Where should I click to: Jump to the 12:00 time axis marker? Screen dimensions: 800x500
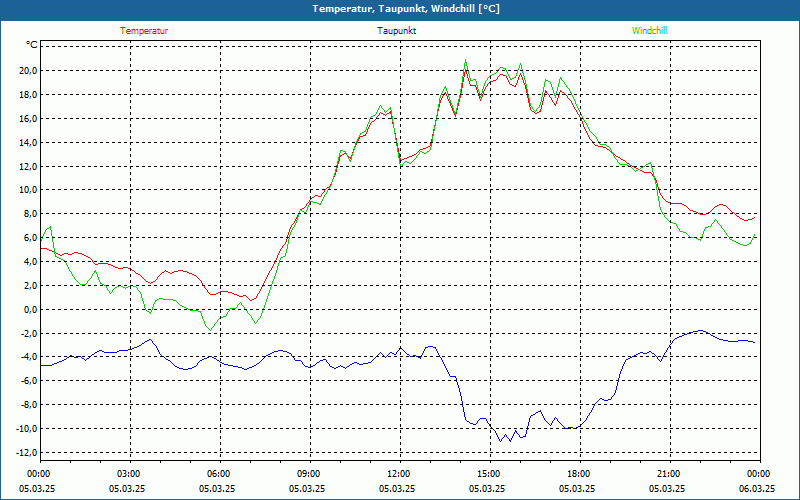point(399,473)
